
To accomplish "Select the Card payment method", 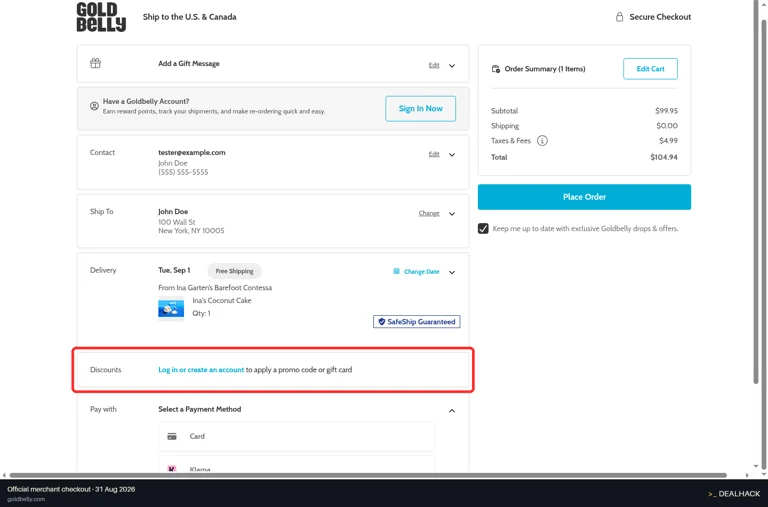I will click(296, 436).
